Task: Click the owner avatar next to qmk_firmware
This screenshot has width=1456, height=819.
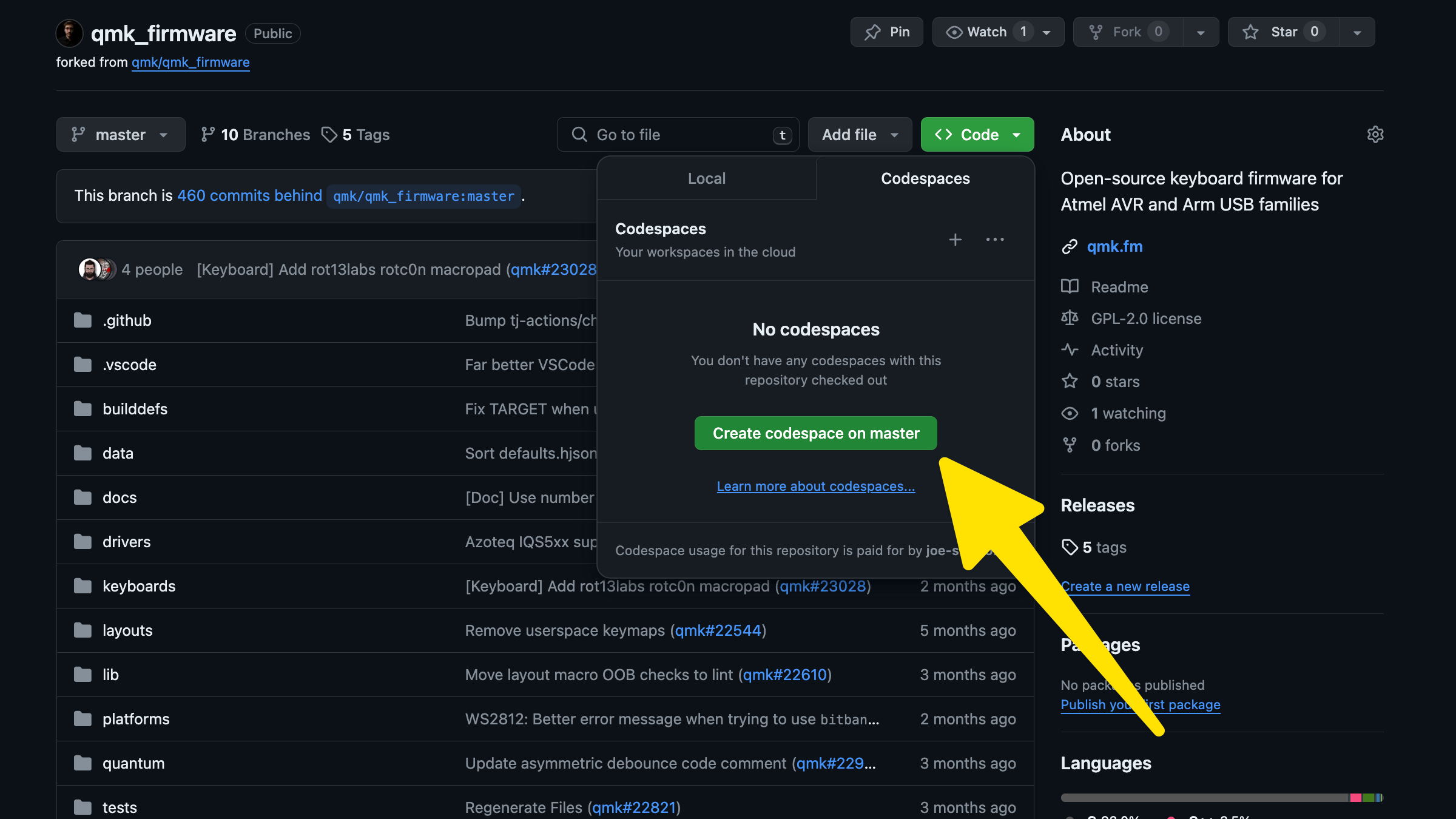Action: (69, 33)
